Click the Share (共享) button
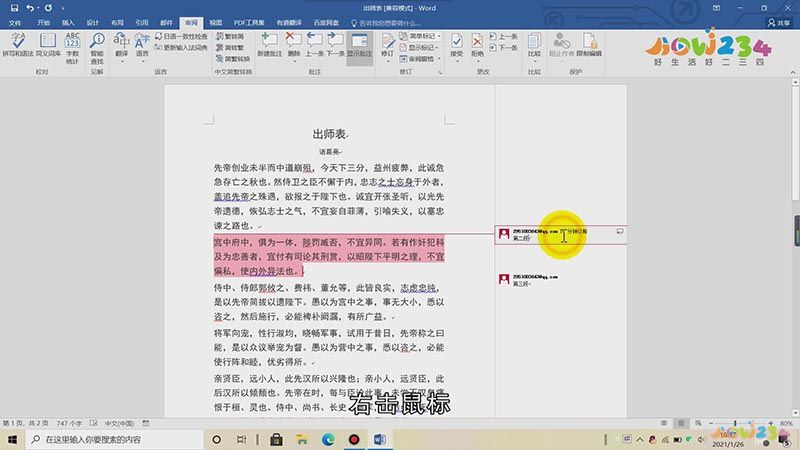This screenshot has height=450, width=800. tap(779, 23)
